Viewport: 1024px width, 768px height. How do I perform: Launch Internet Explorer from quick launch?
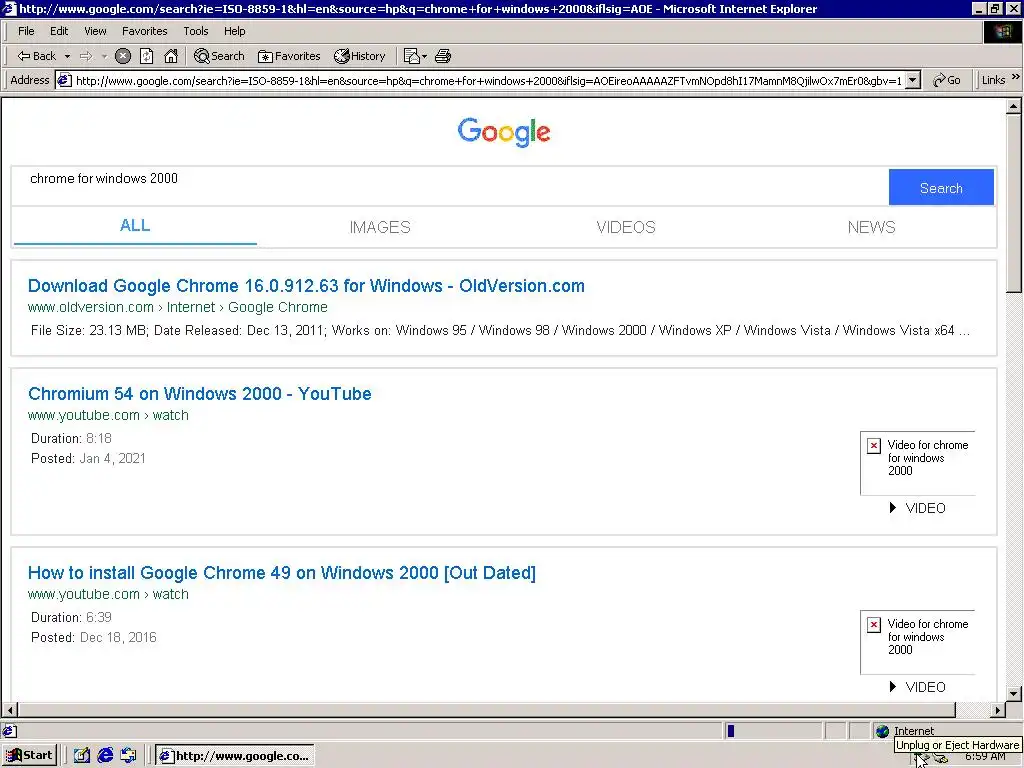click(105, 756)
